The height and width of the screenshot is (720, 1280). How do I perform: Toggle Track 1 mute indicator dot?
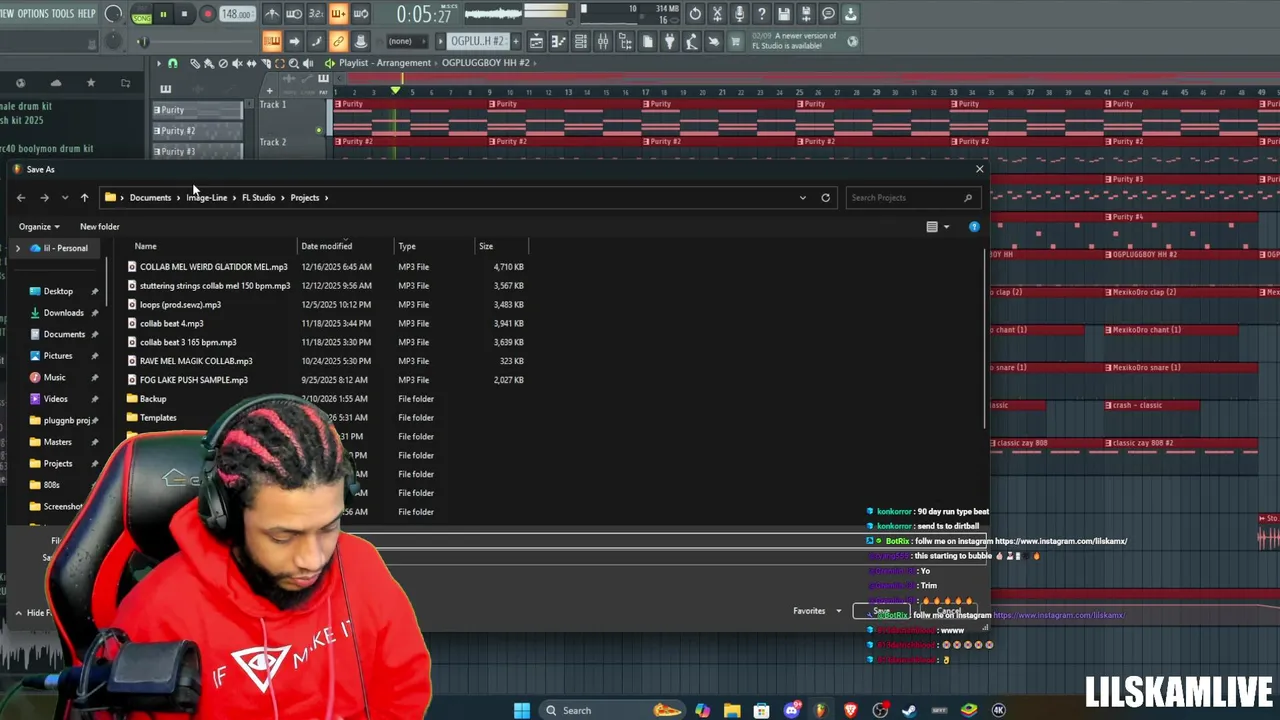pyautogui.click(x=319, y=130)
